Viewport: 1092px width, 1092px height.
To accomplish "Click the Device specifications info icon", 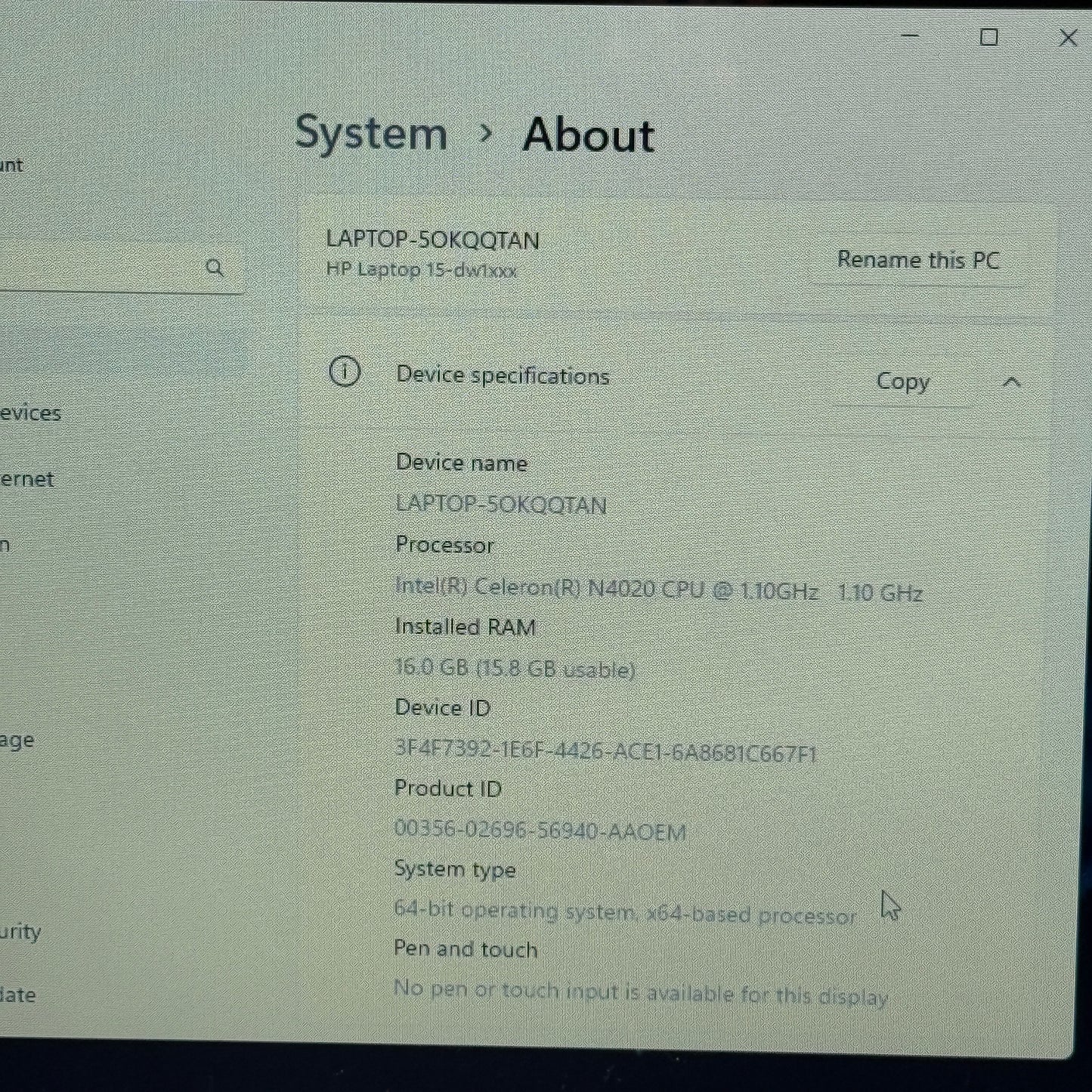I will coord(345,372).
